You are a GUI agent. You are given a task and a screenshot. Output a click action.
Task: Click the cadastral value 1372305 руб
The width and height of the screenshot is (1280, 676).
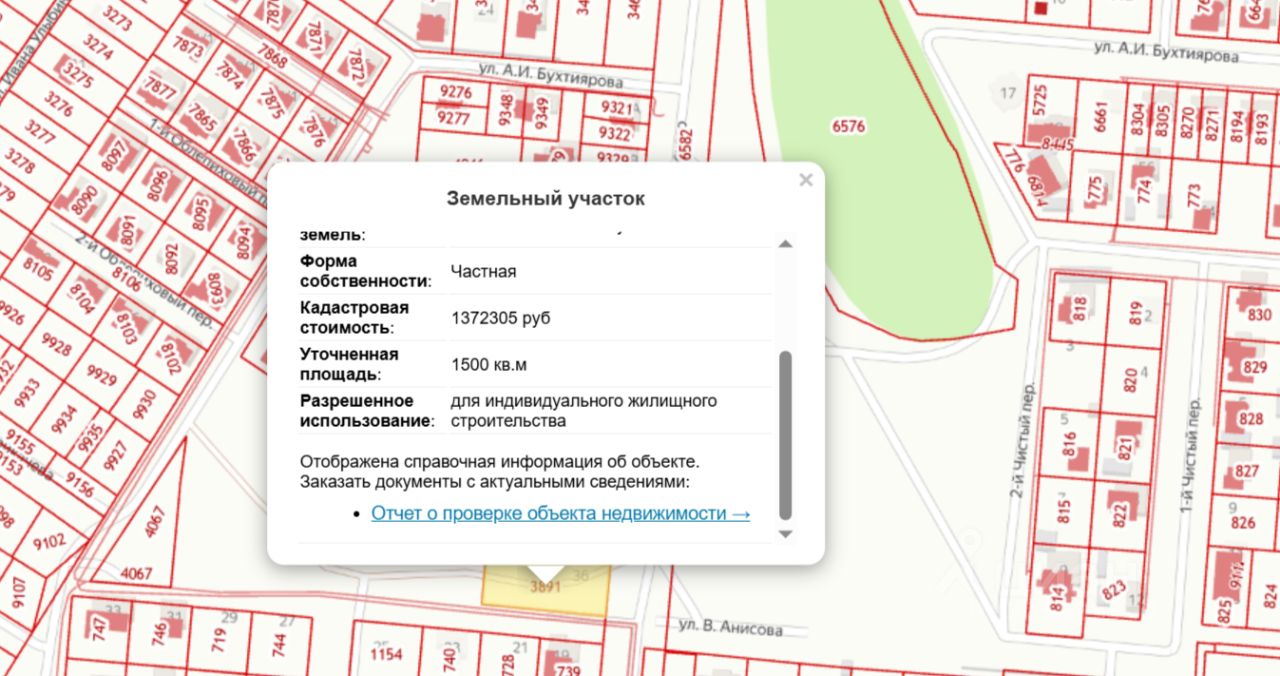point(500,318)
